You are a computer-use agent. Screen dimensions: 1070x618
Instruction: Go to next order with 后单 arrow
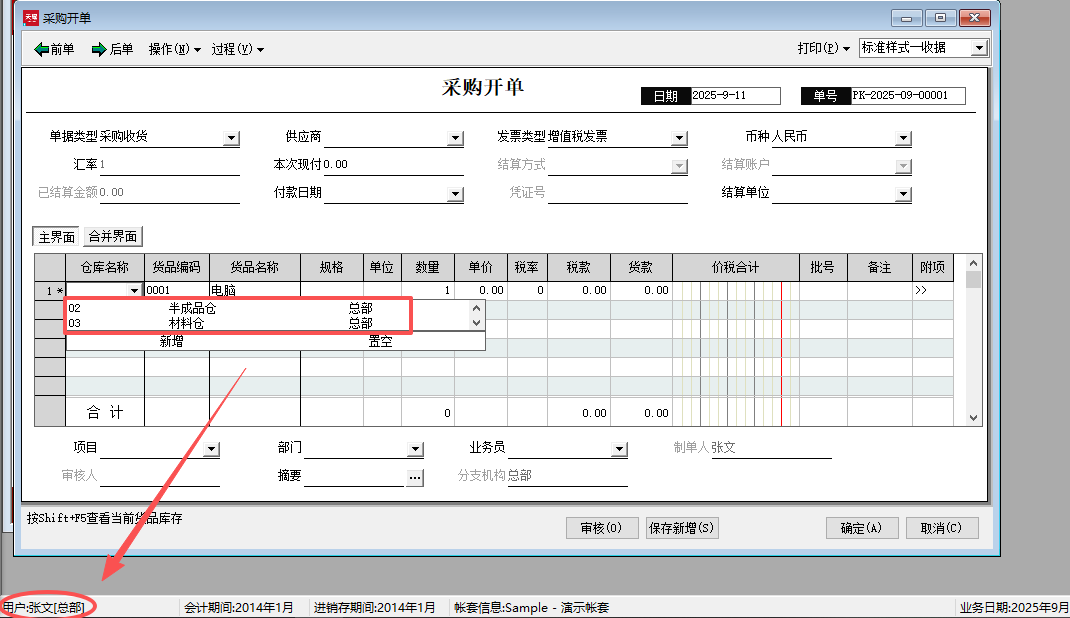[x=112, y=49]
